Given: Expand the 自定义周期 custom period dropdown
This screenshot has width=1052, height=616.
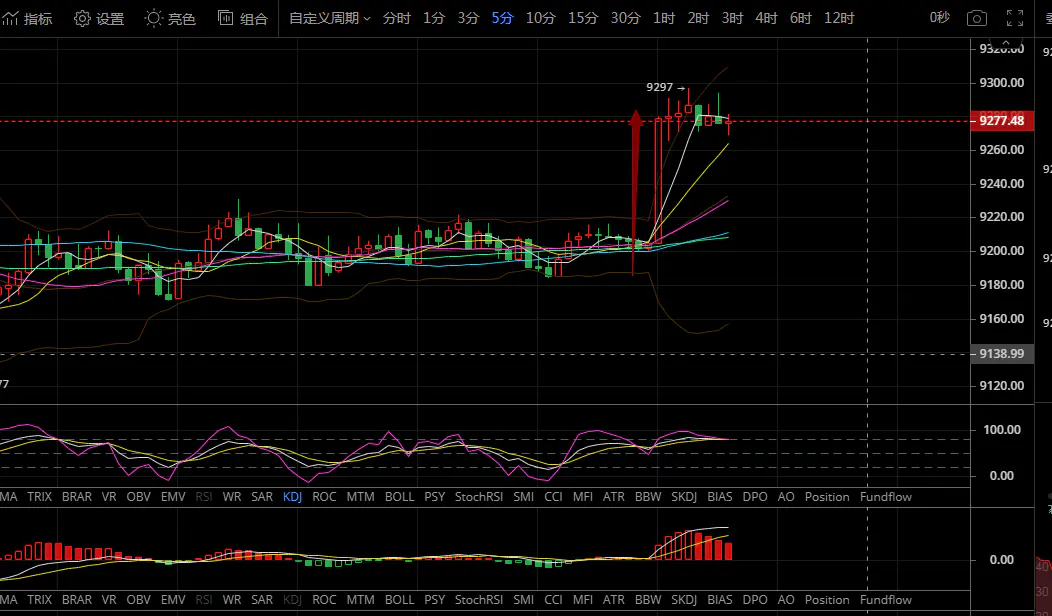Looking at the screenshot, I should pos(329,19).
